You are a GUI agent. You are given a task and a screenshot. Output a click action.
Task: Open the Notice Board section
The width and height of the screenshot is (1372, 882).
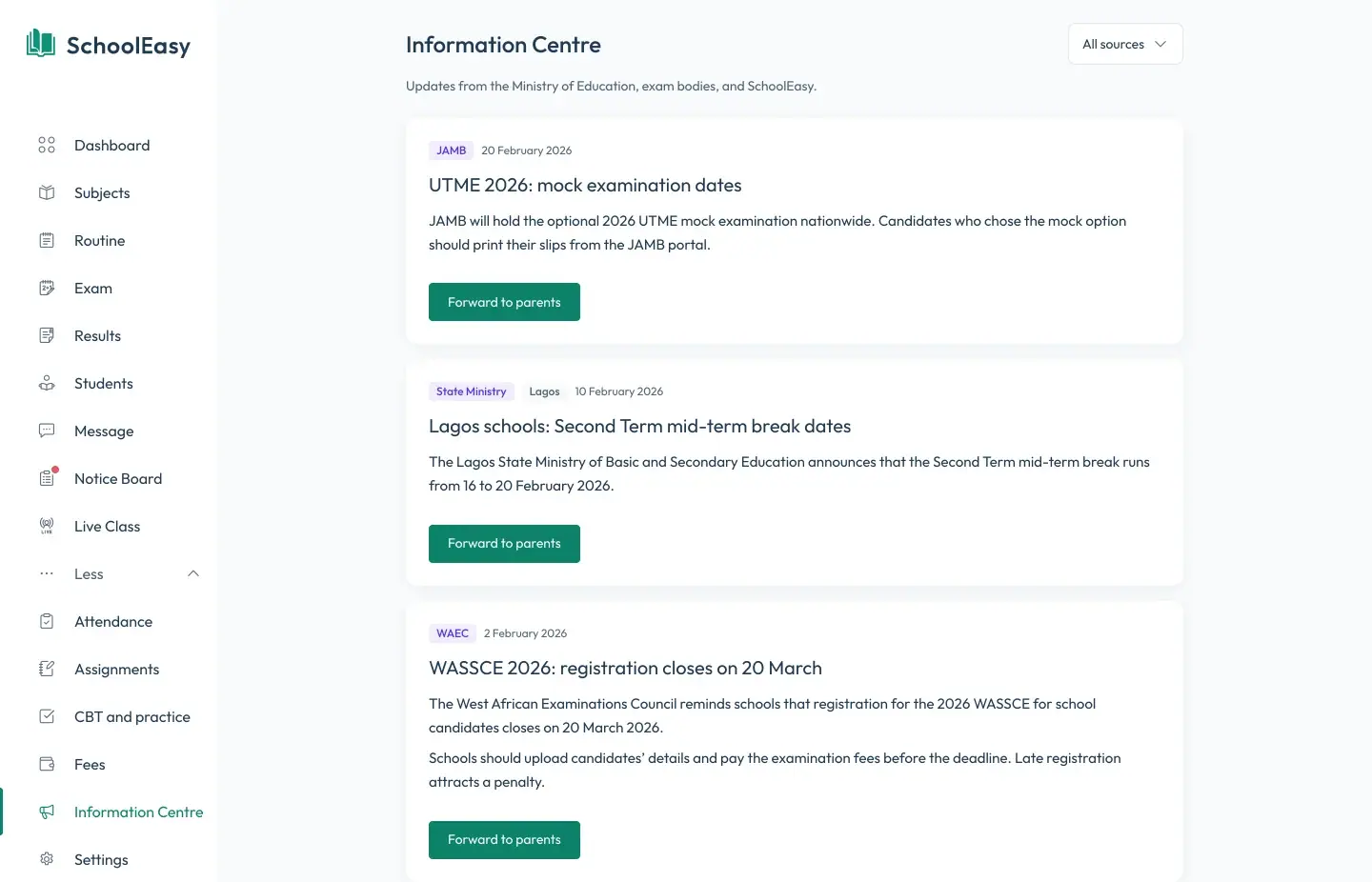[x=118, y=478]
